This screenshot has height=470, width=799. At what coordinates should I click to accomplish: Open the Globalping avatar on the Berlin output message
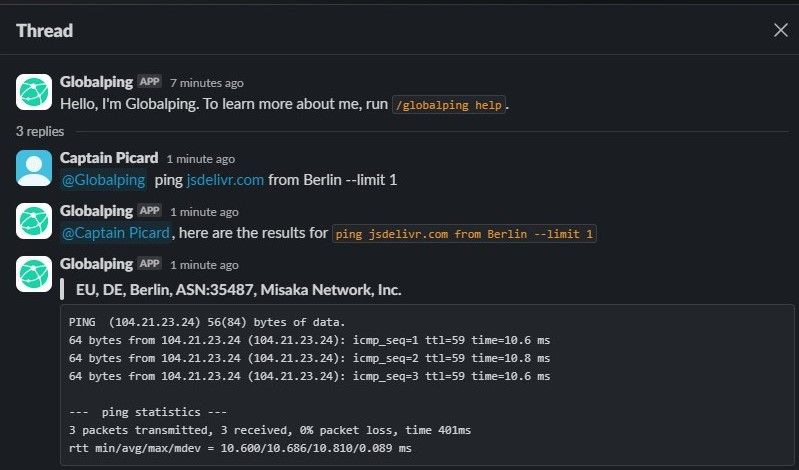click(x=34, y=274)
